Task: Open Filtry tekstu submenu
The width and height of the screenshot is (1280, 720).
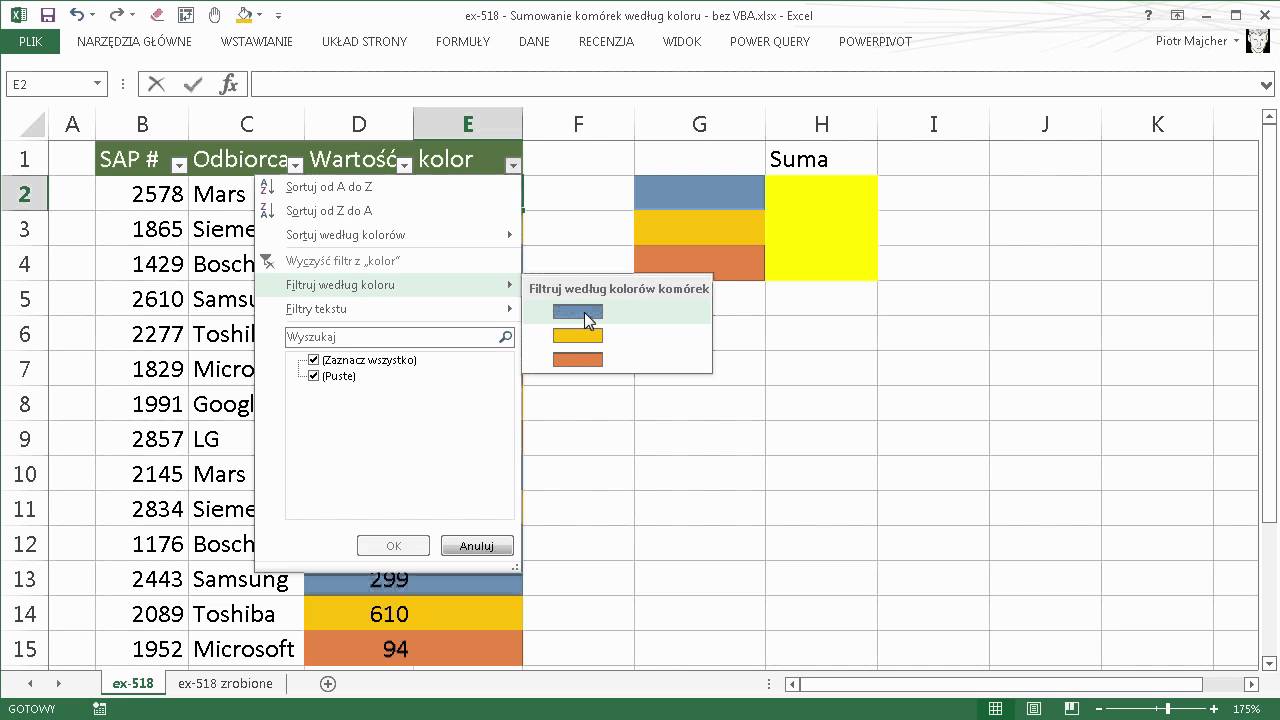Action: [x=388, y=309]
